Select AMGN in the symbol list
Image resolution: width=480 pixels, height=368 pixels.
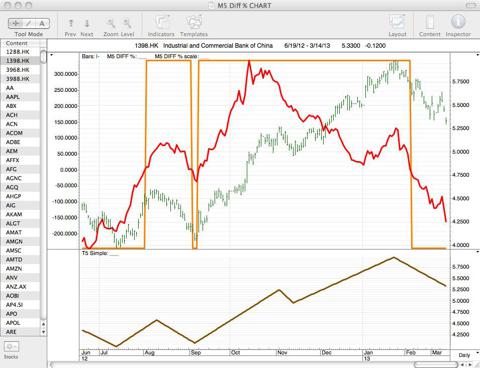21,241
